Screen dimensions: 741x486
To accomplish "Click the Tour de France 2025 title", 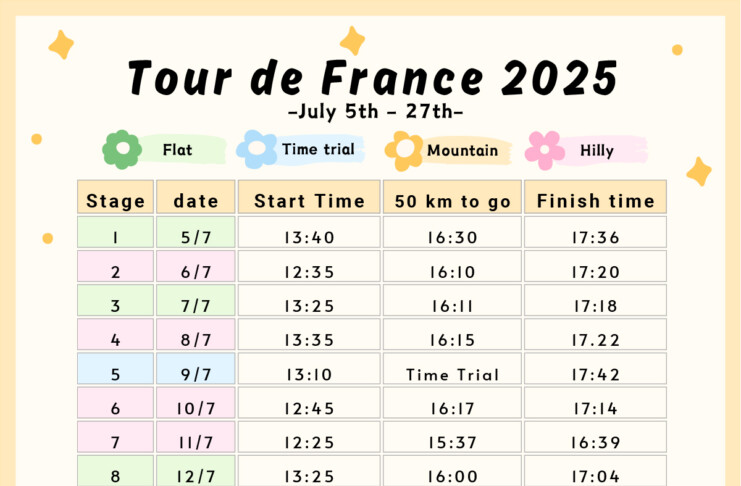I will [x=372, y=77].
